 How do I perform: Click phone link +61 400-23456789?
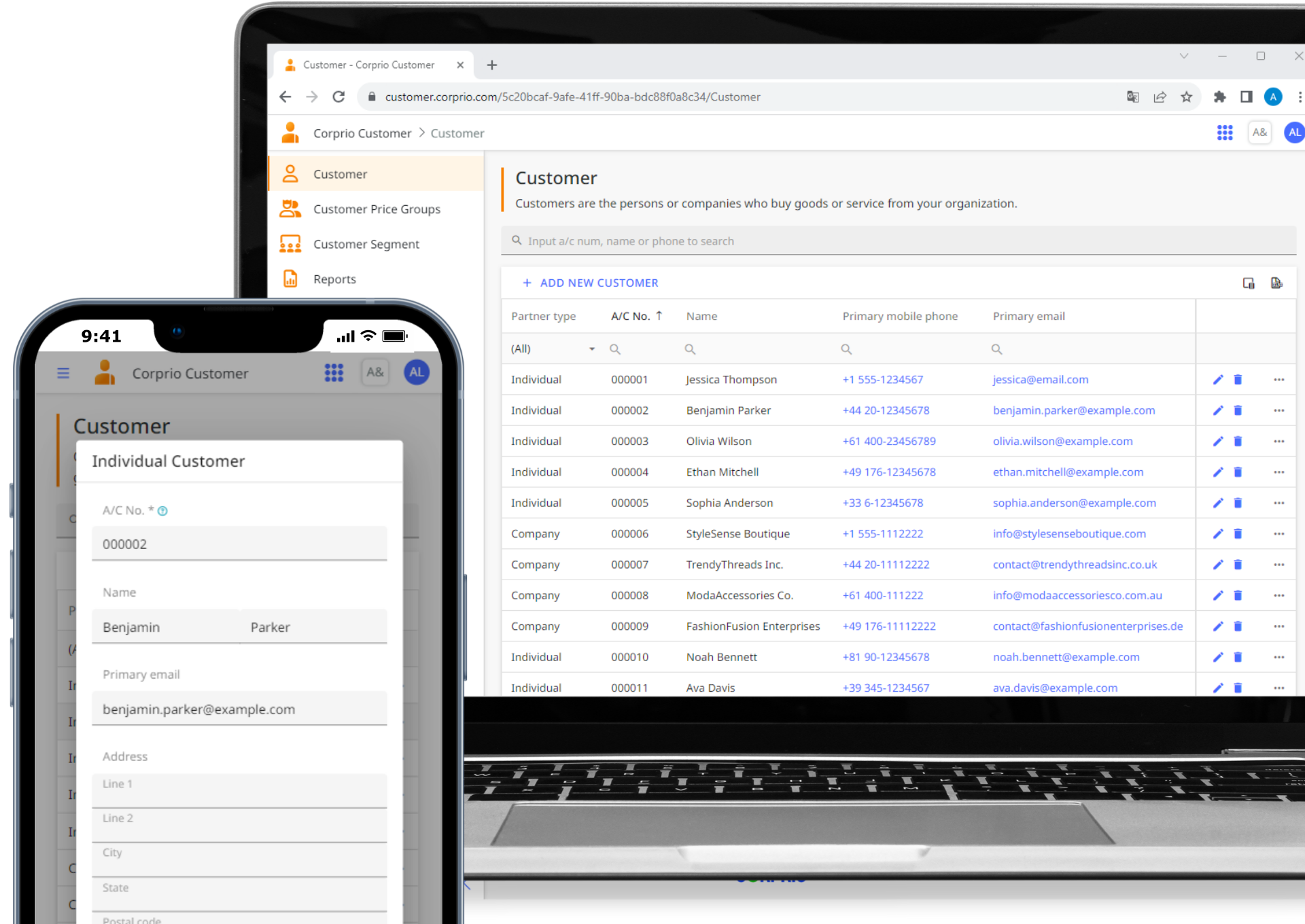point(889,442)
